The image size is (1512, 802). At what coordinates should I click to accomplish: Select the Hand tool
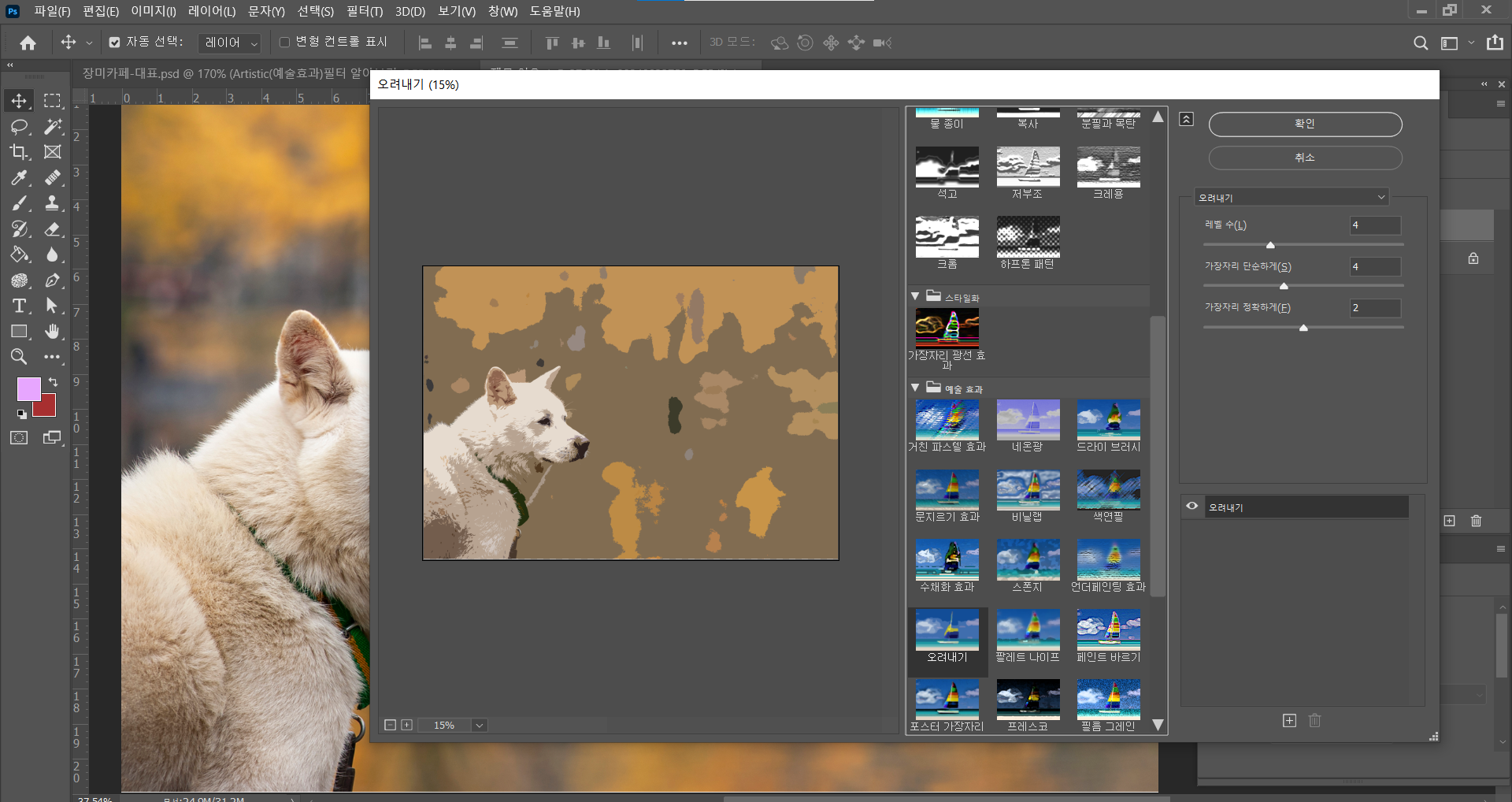click(x=52, y=332)
